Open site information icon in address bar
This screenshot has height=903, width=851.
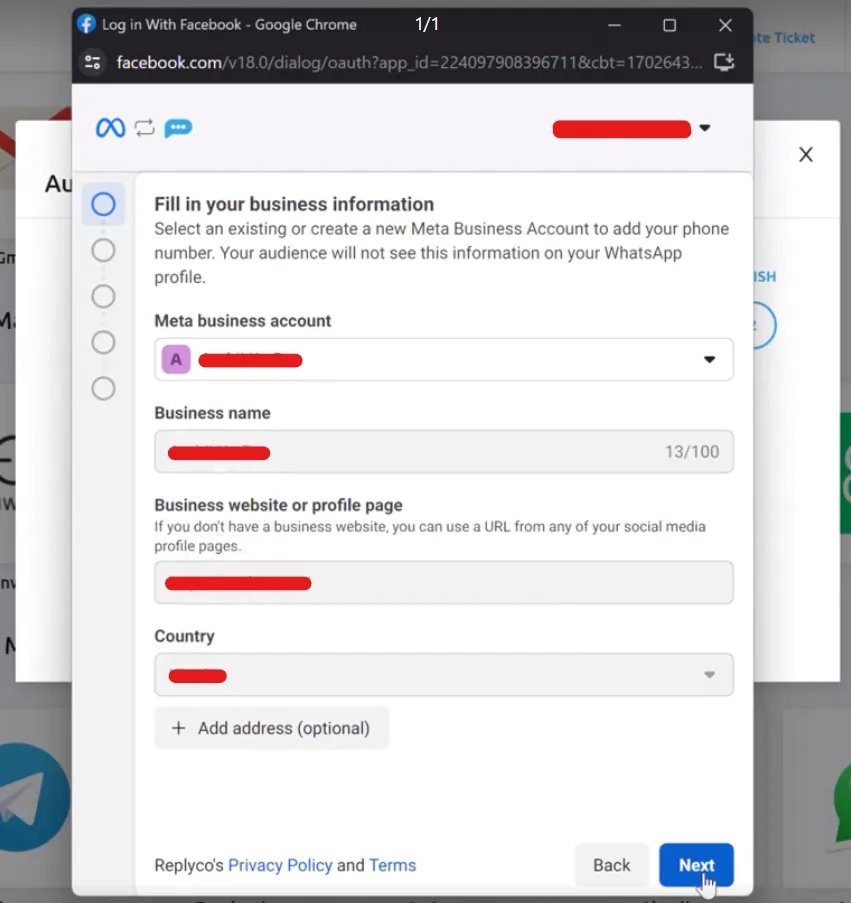point(93,62)
